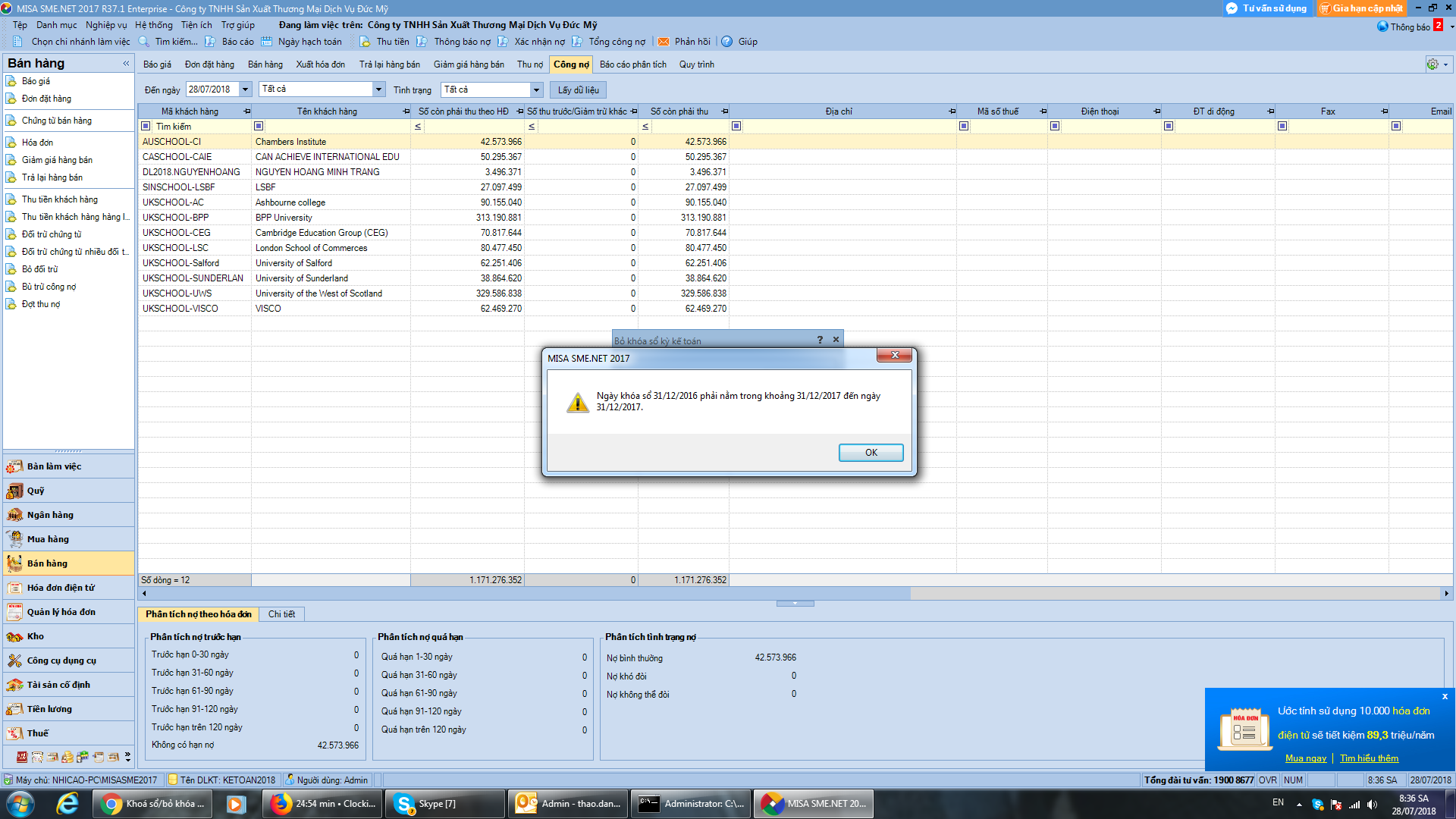The height and width of the screenshot is (819, 1456).
Task: Click the Phản hồi mail icon
Action: point(664,42)
